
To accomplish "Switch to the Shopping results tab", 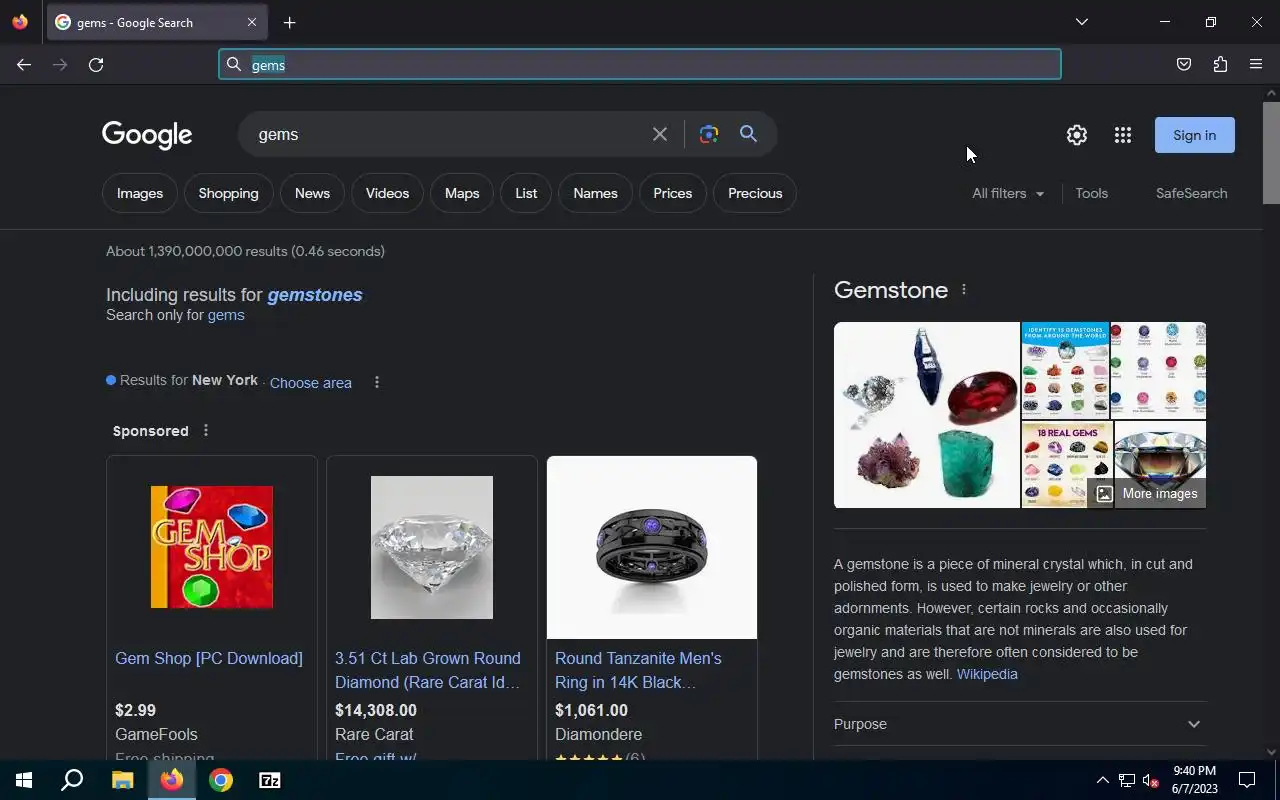I will tap(229, 193).
